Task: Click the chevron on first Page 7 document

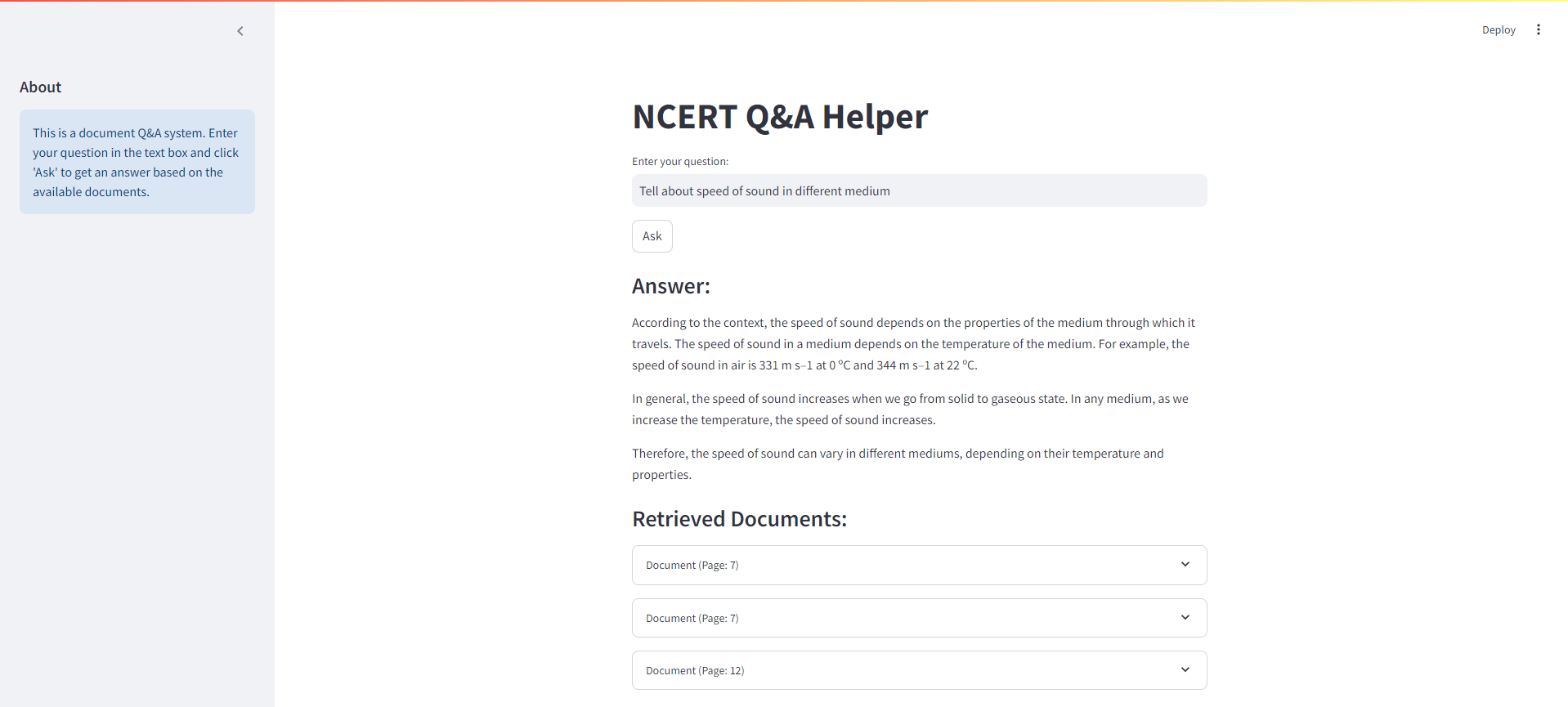Action: coord(1185,565)
